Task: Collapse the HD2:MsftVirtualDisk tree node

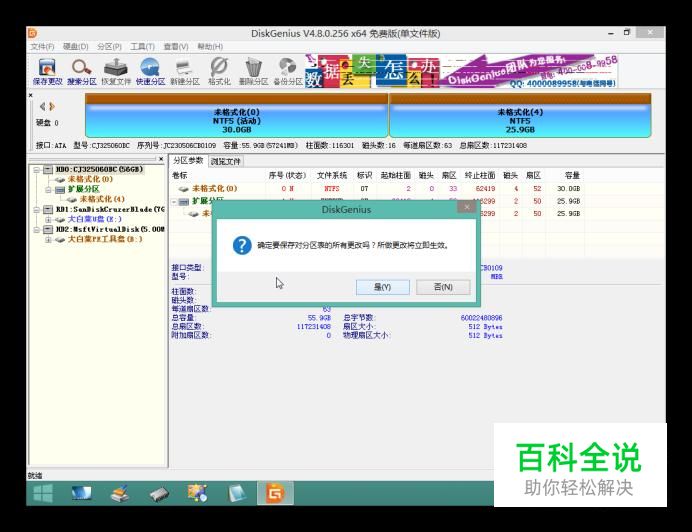Action: click(37, 230)
